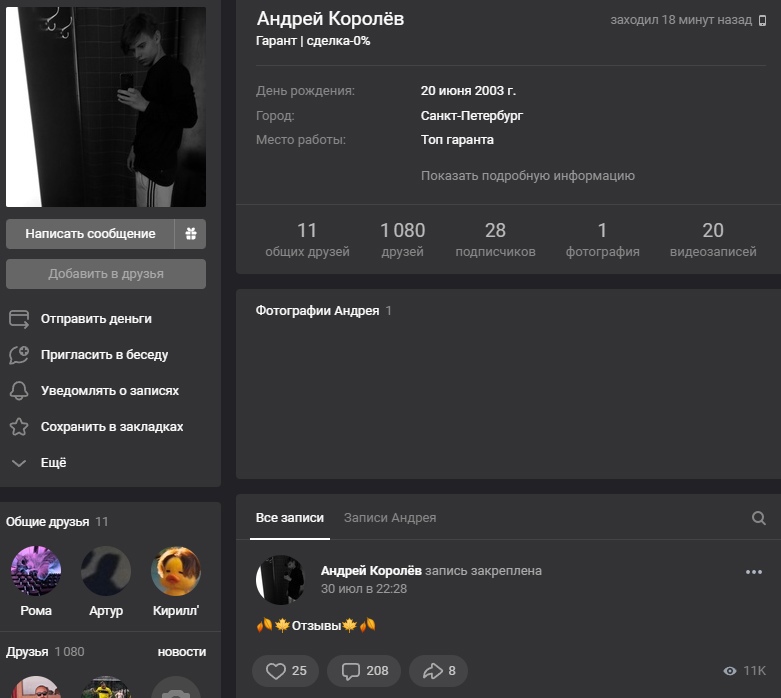781x698 pixels.
Task: Click the Пригласить в беседу option
Action: (104, 355)
